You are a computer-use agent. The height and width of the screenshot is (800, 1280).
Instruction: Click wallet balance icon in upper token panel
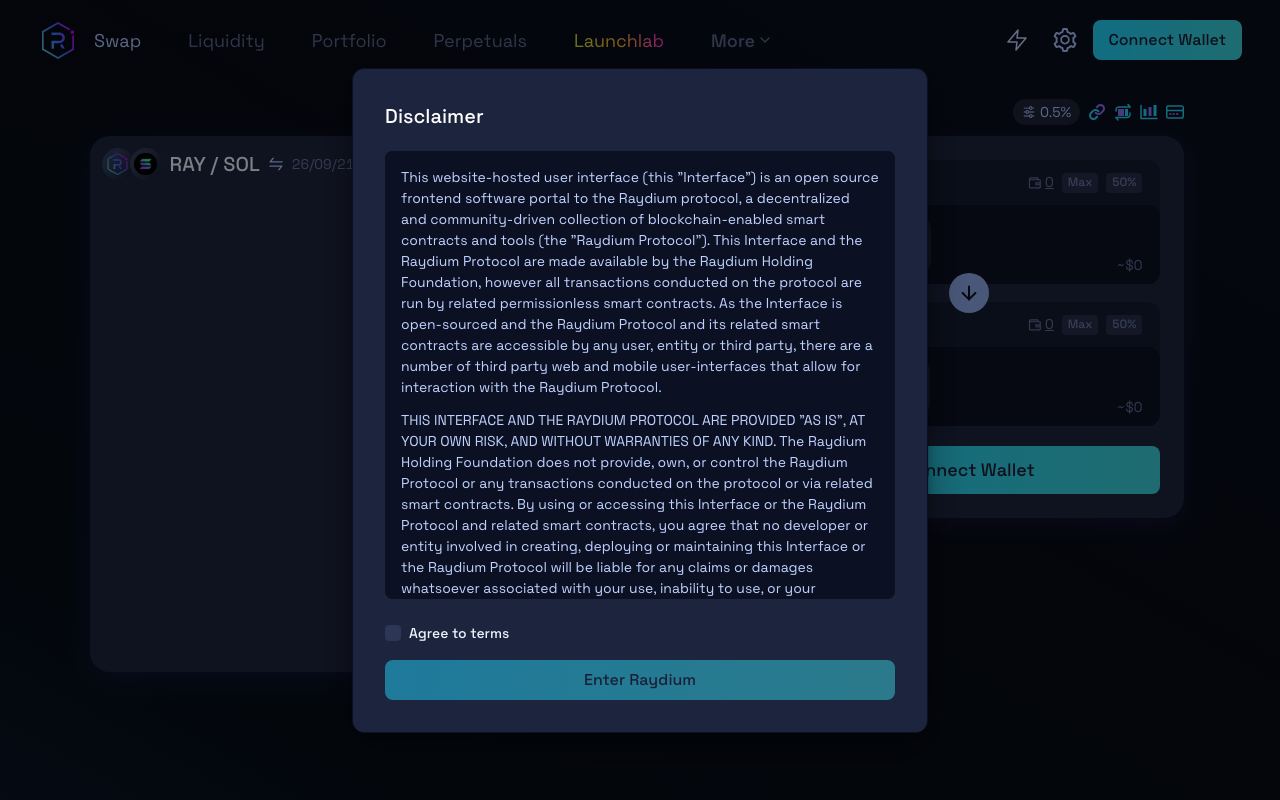[1035, 183]
